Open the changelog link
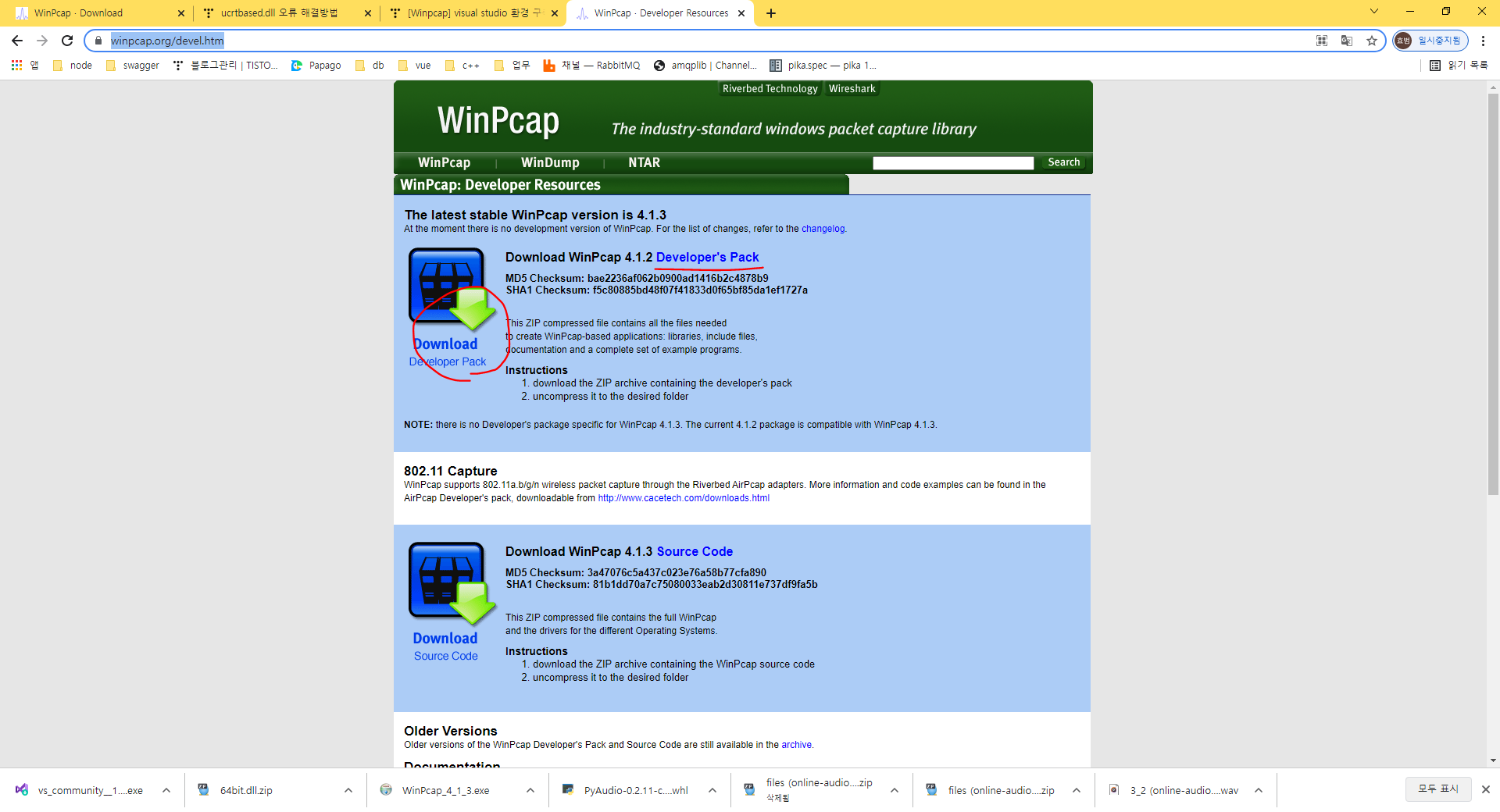This screenshot has width=1500, height=812. [823, 229]
